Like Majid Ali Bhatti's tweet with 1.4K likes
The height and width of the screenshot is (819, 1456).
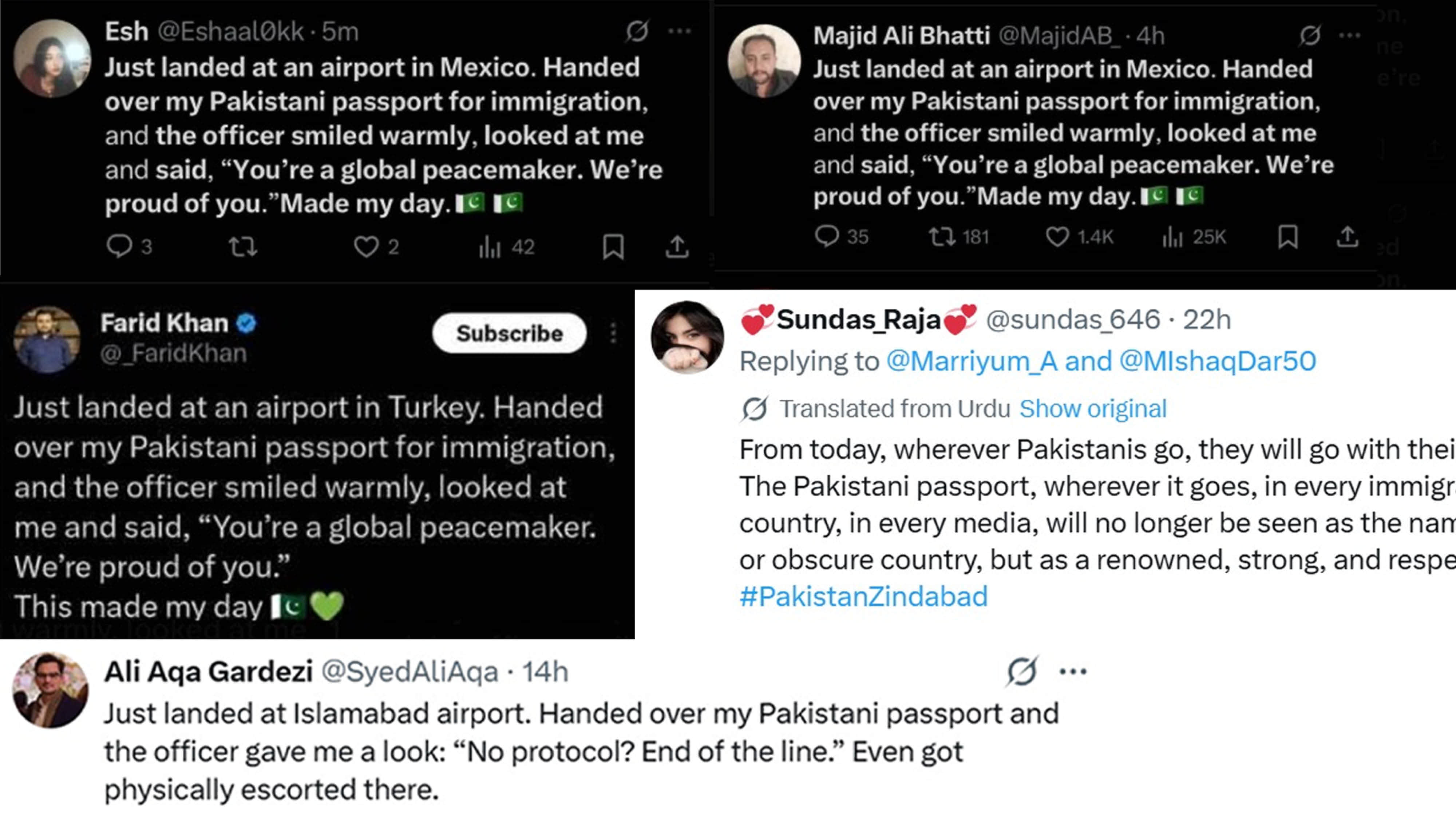coord(1057,236)
